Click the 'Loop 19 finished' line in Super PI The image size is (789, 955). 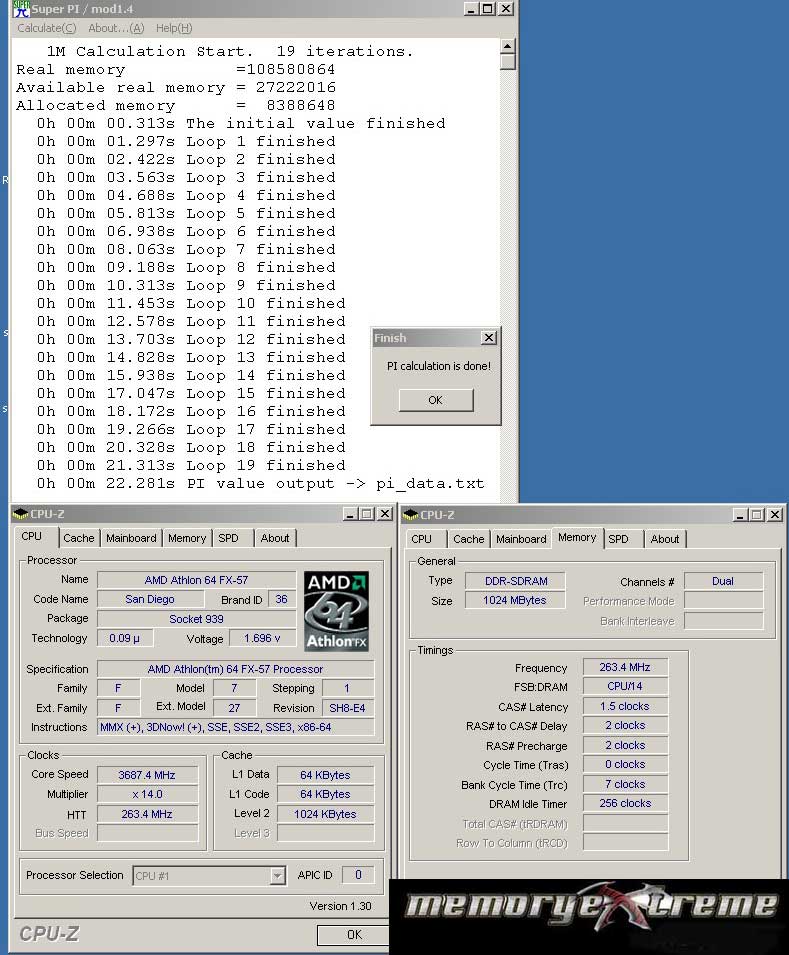191,465
